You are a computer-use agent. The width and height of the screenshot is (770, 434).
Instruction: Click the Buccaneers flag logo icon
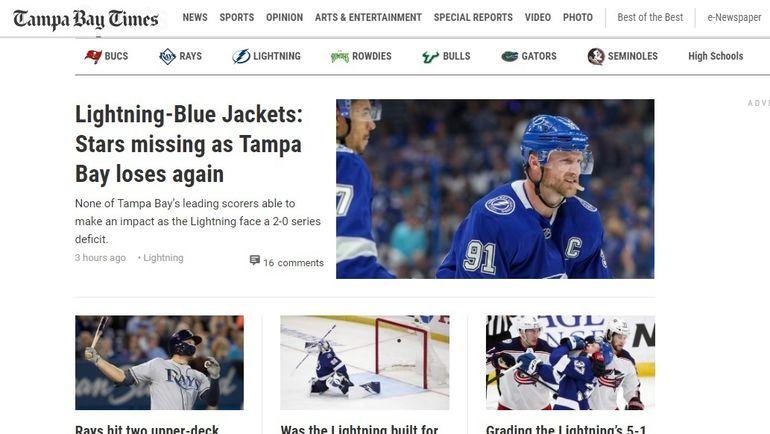(93, 56)
